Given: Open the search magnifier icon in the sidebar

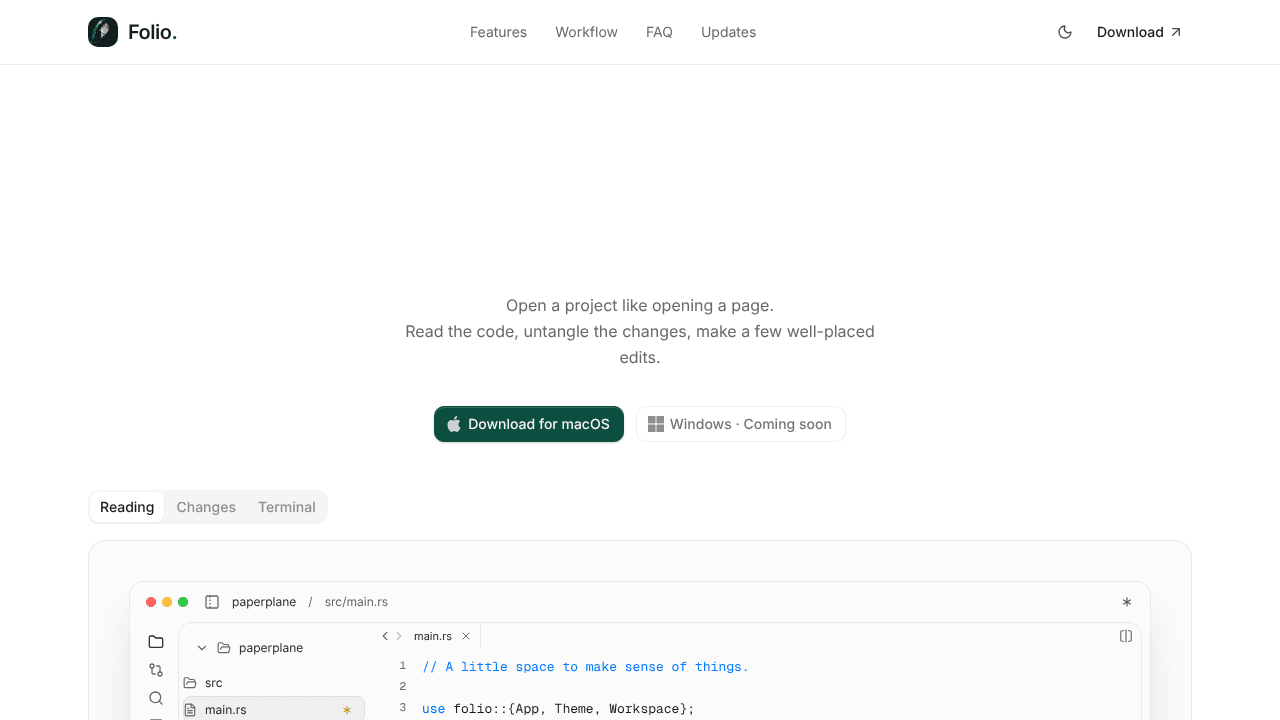Looking at the screenshot, I should 156,698.
